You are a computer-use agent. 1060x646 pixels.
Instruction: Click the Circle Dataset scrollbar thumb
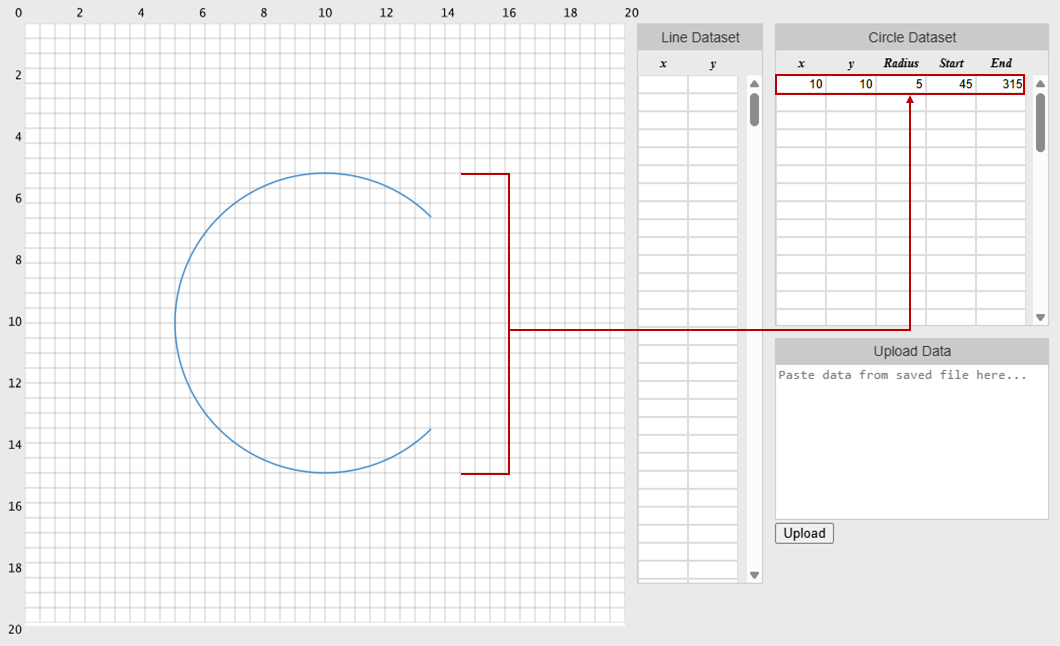(1040, 122)
